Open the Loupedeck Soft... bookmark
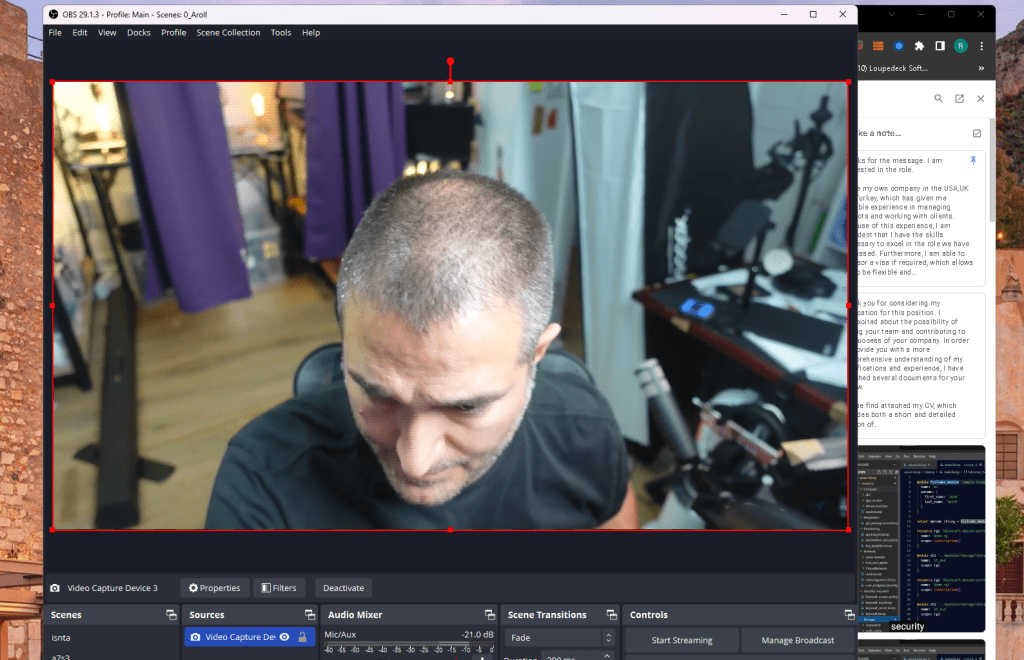 892,68
